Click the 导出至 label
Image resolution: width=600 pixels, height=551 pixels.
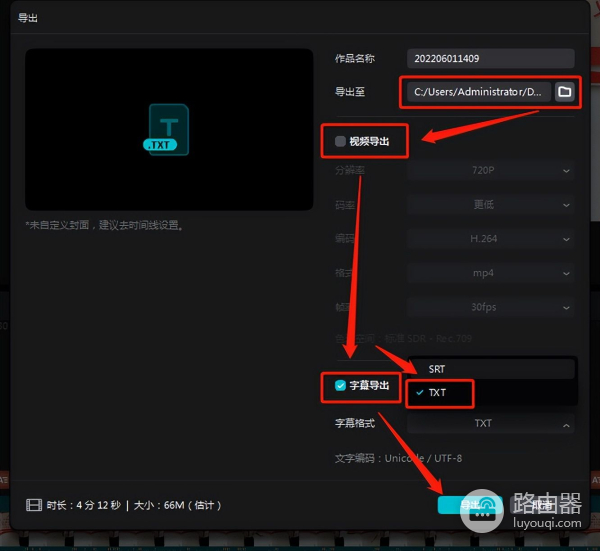[x=350, y=92]
